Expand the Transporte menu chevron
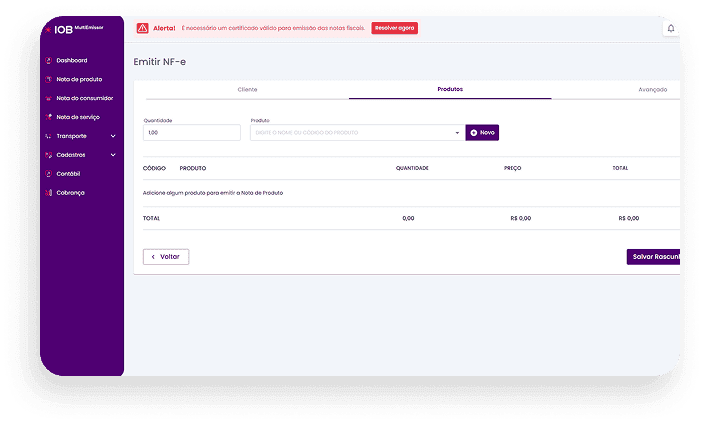 click(x=113, y=136)
